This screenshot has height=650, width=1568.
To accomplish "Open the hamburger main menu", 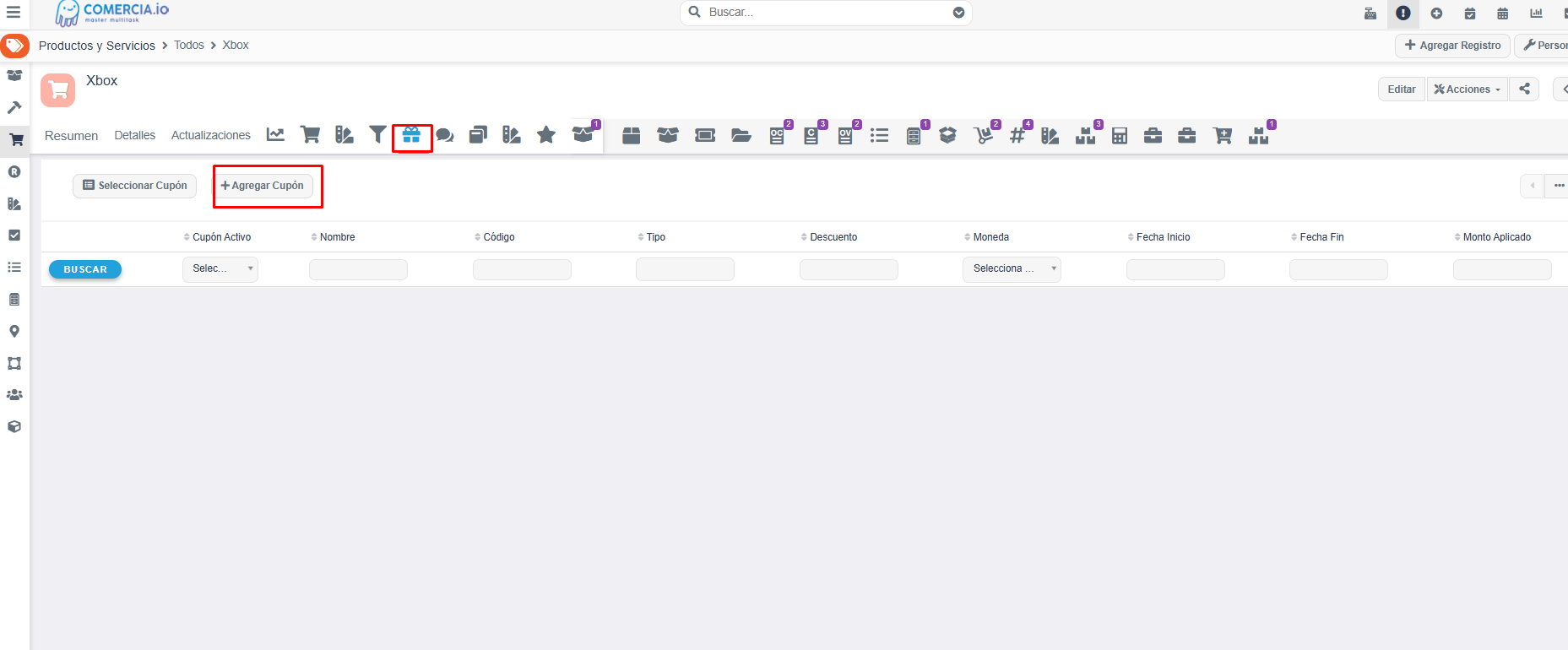I will pos(14,13).
